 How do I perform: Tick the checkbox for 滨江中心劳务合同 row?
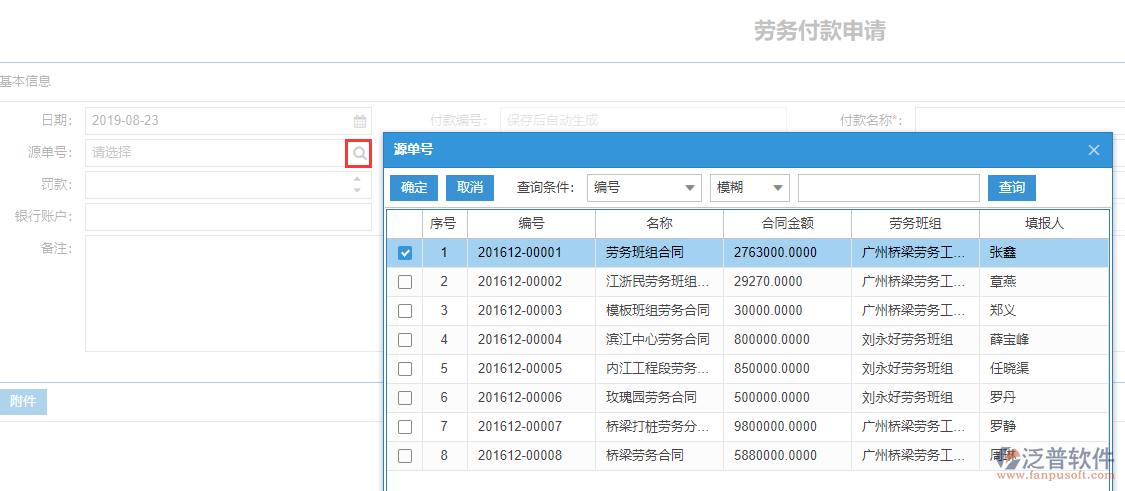click(x=405, y=340)
